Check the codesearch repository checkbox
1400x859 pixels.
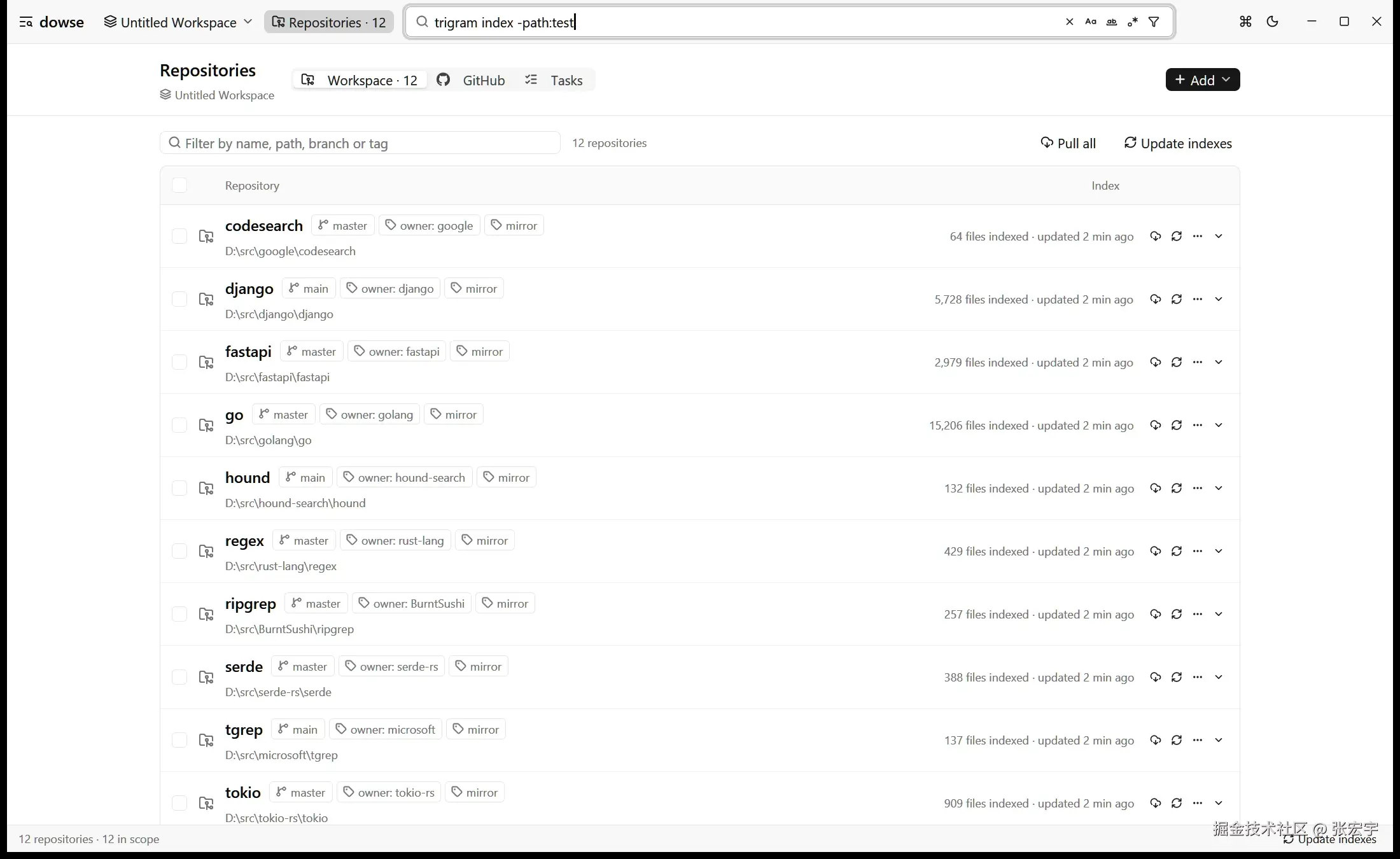point(179,236)
